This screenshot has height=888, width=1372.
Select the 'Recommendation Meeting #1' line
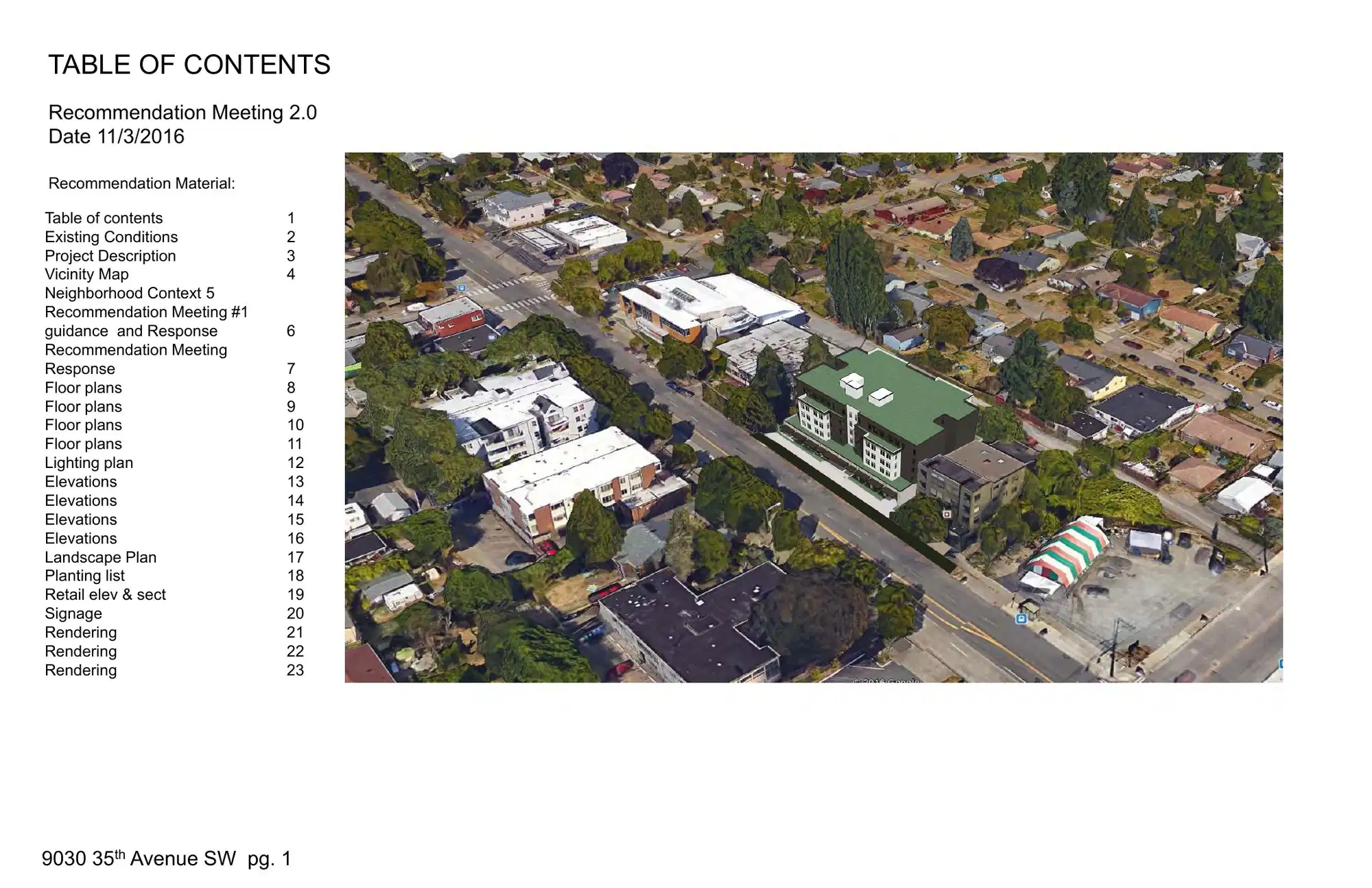coord(146,312)
